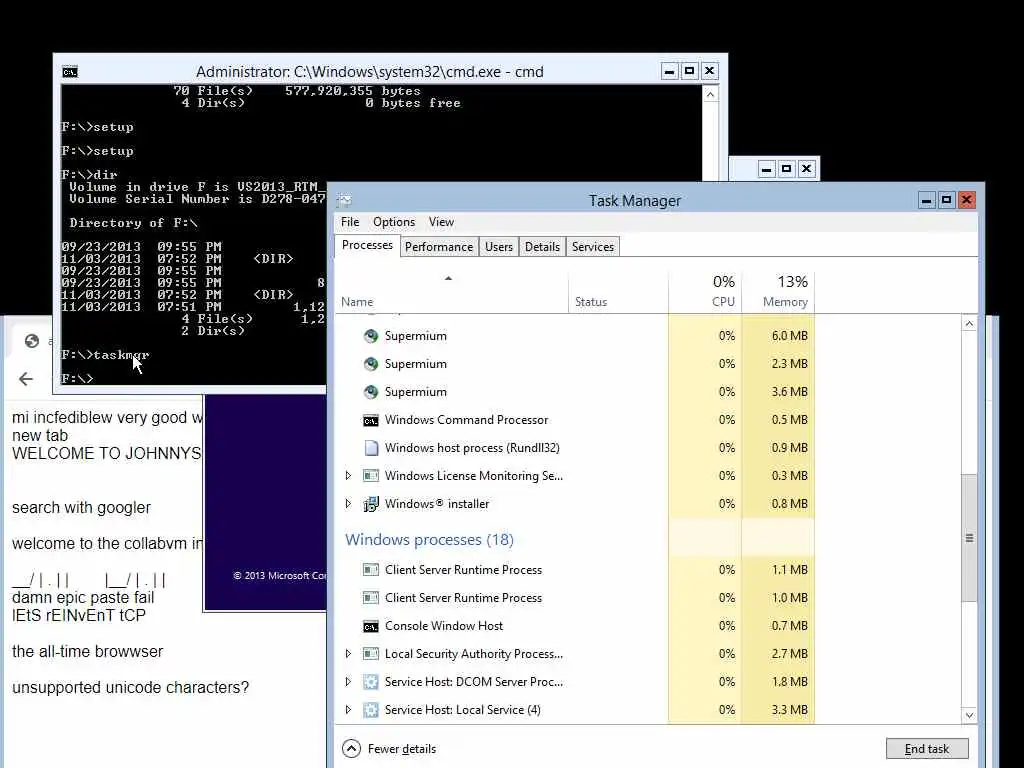Click the Windows License Monitoring Service icon
This screenshot has width=1024, height=768.
(371, 475)
